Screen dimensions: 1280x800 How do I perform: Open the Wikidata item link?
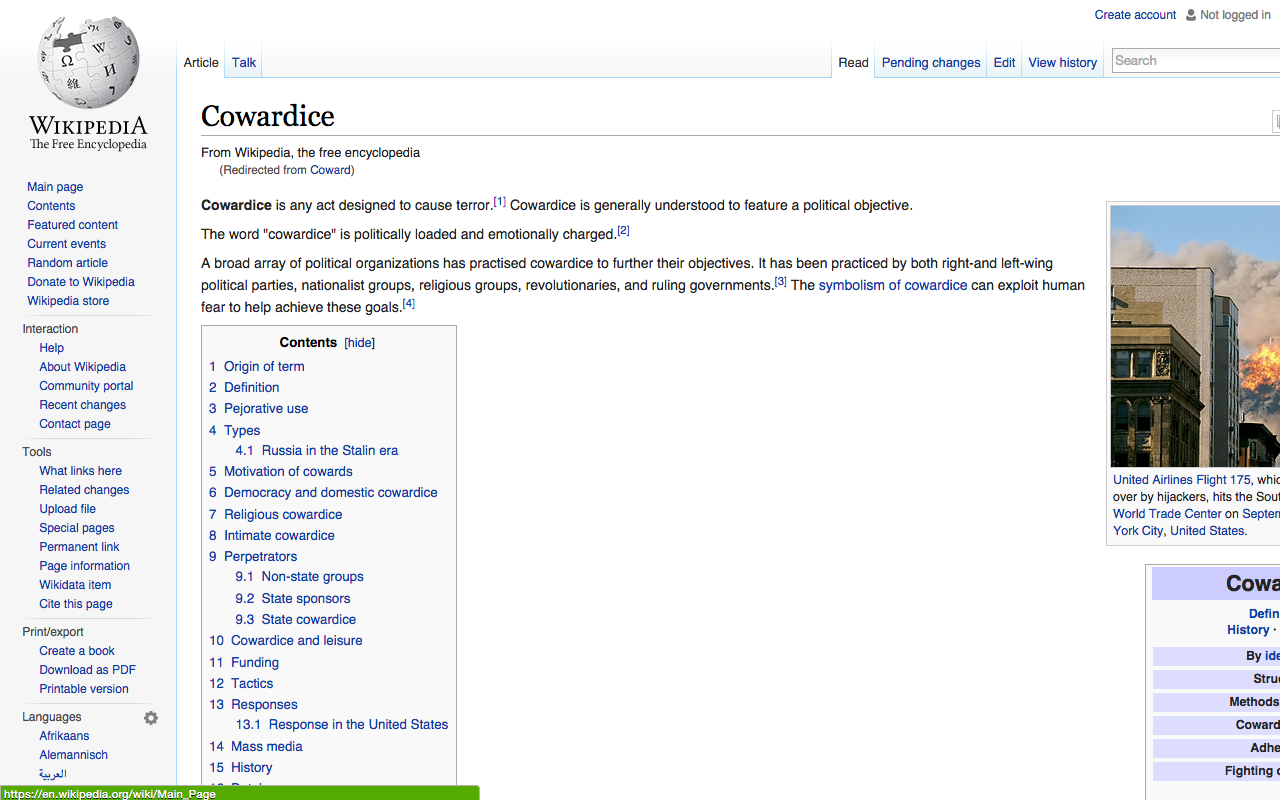[75, 585]
